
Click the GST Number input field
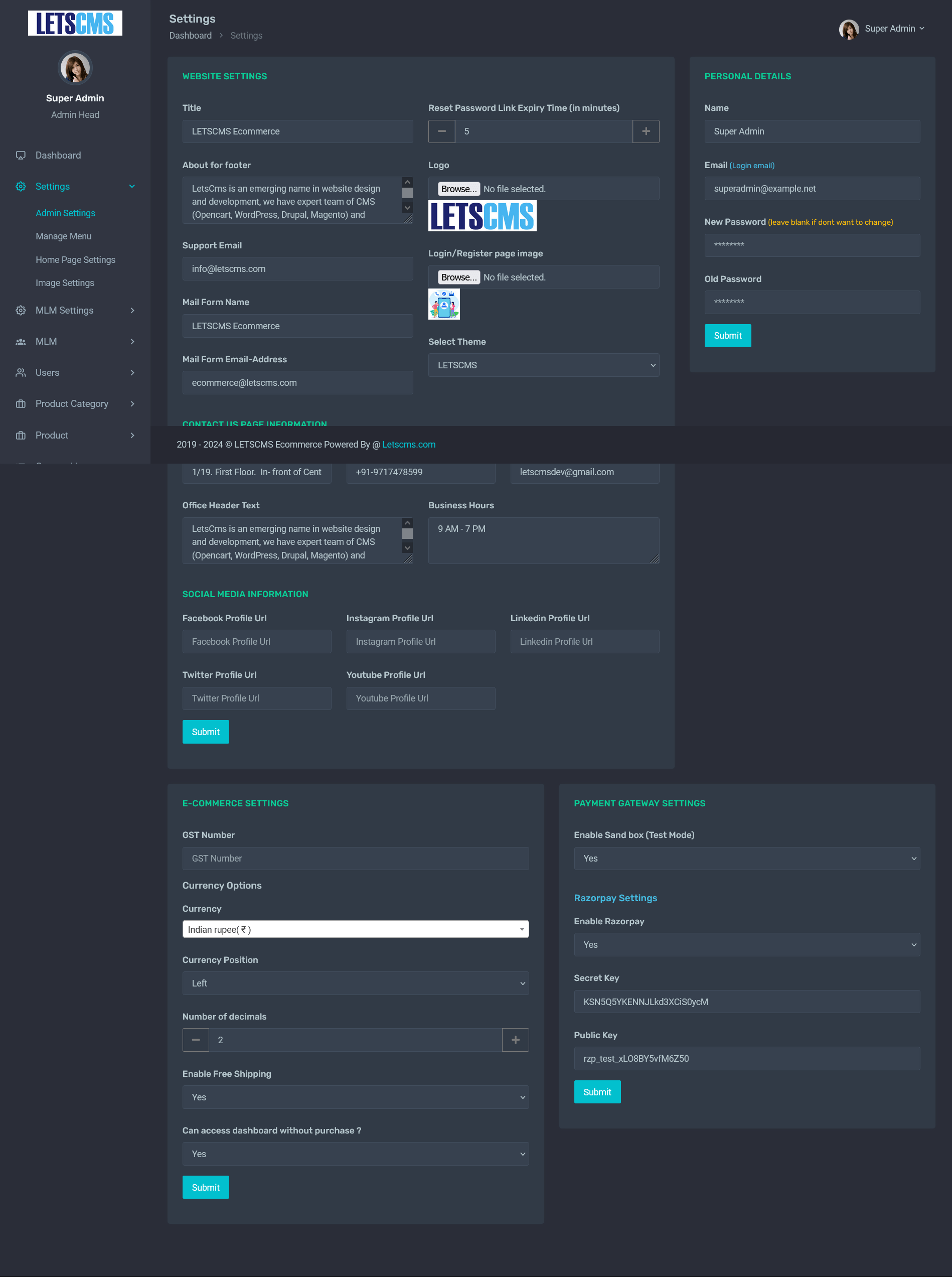coord(355,859)
